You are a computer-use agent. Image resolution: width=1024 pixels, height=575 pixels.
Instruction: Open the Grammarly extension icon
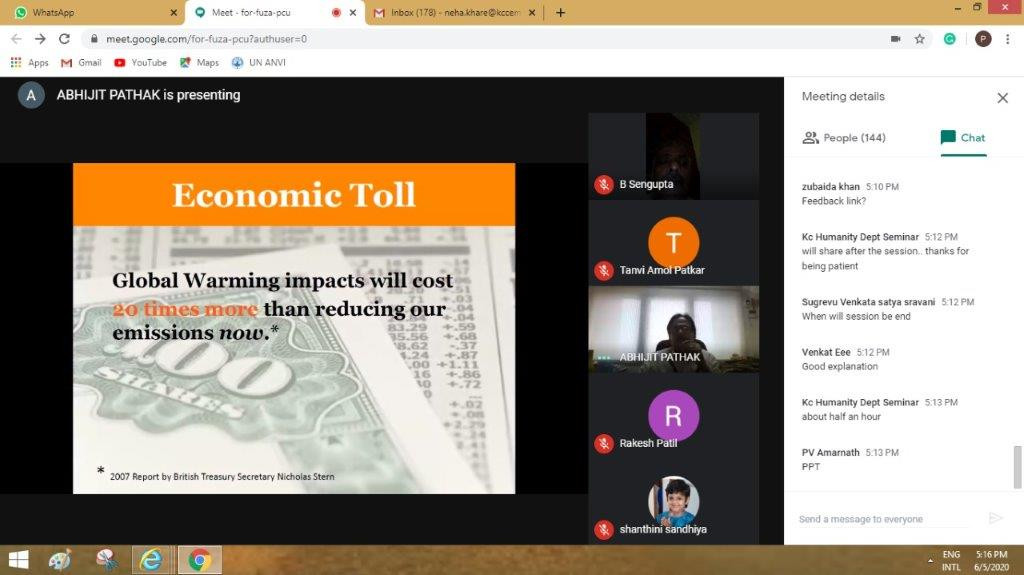950,39
